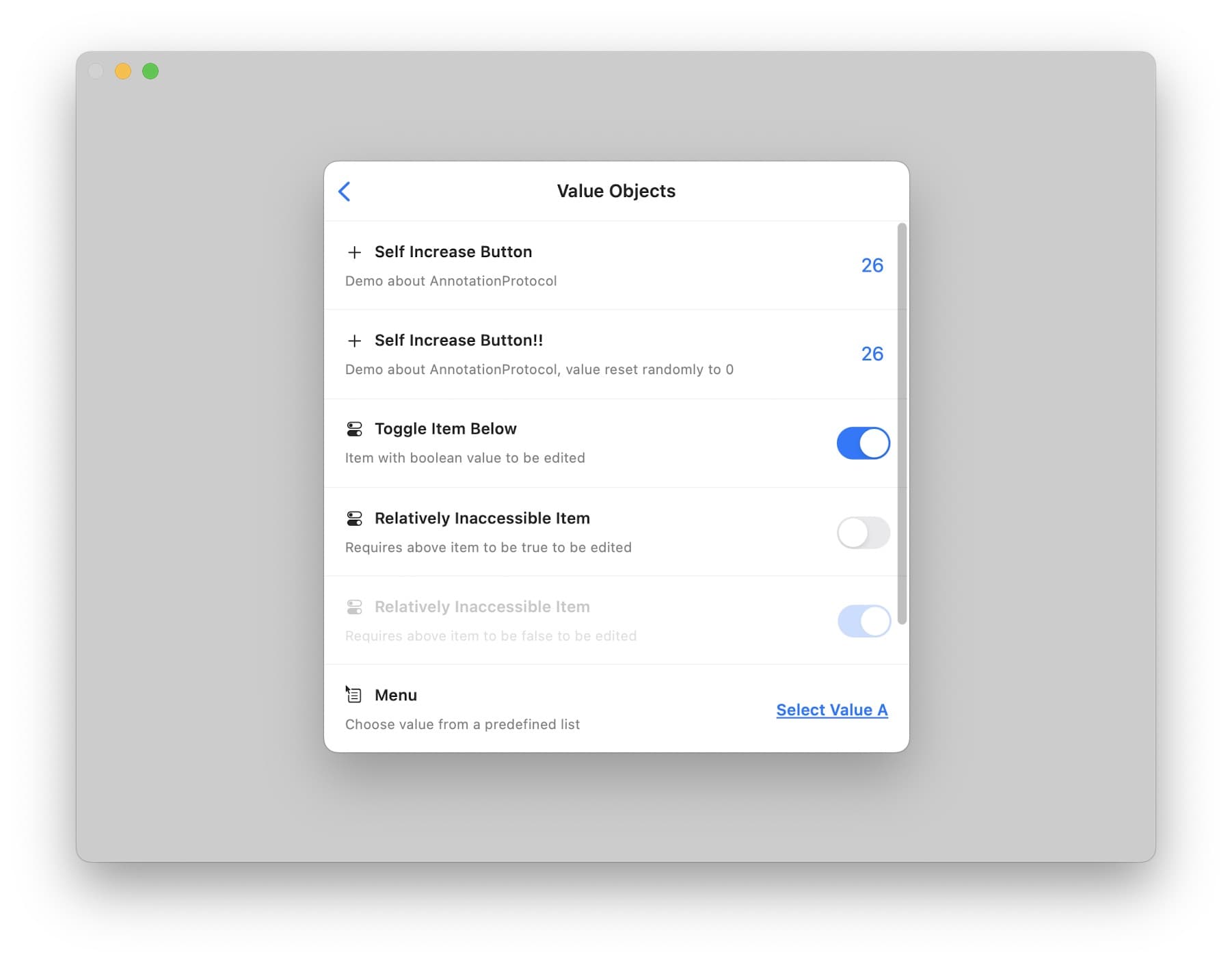Click the yellow minimize window button
The image size is (1232, 963).
pyautogui.click(x=123, y=71)
